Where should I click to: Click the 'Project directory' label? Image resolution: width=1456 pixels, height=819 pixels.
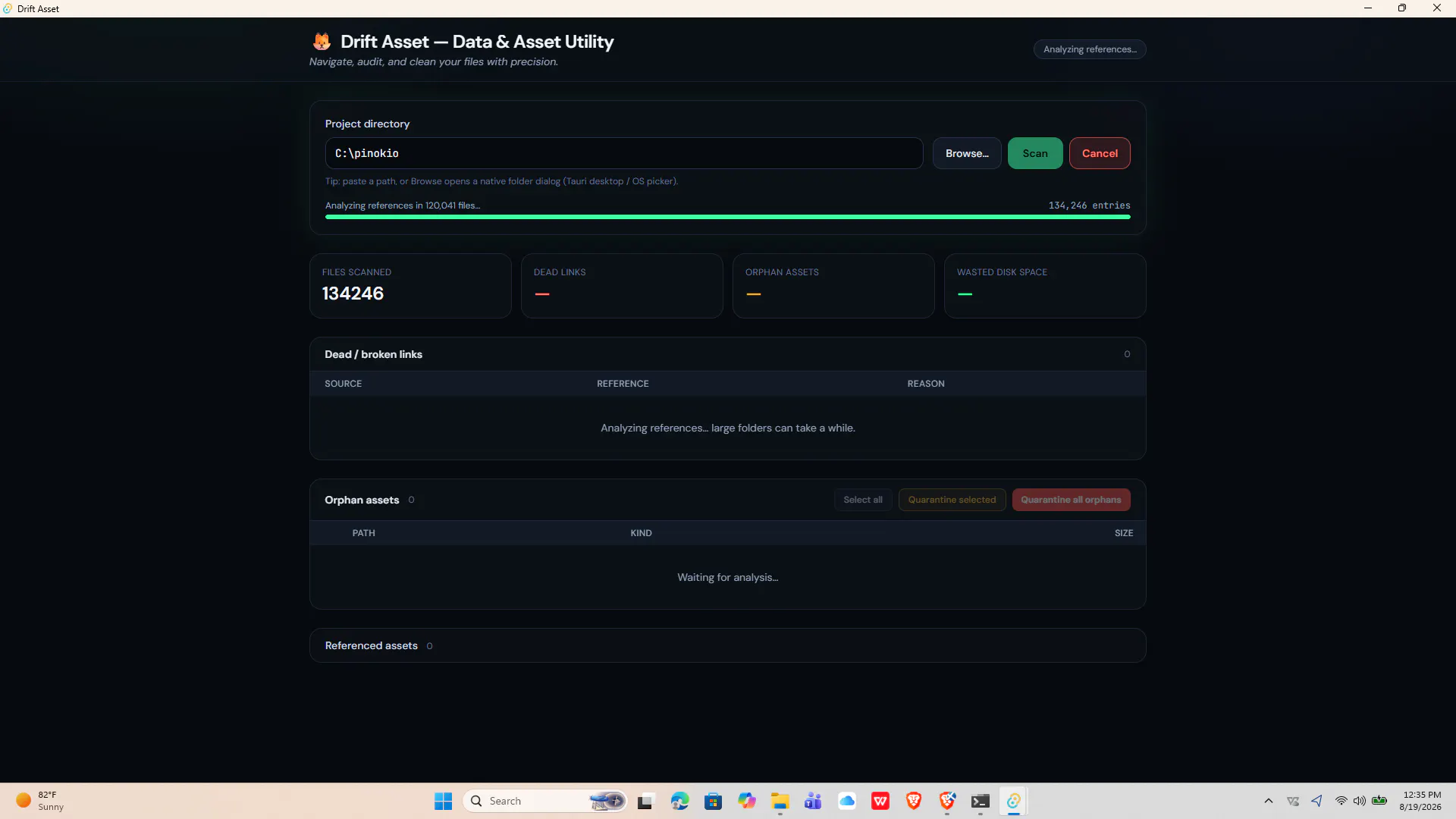pos(367,124)
